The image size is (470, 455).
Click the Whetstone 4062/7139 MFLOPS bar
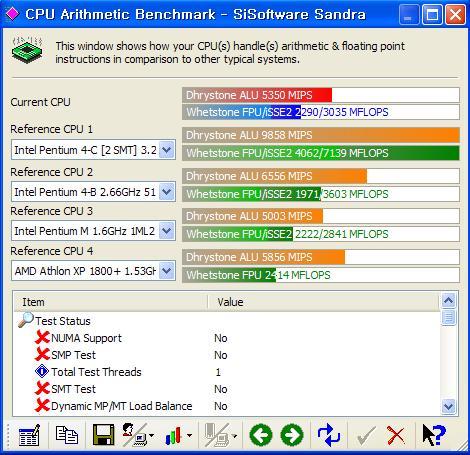click(x=321, y=153)
